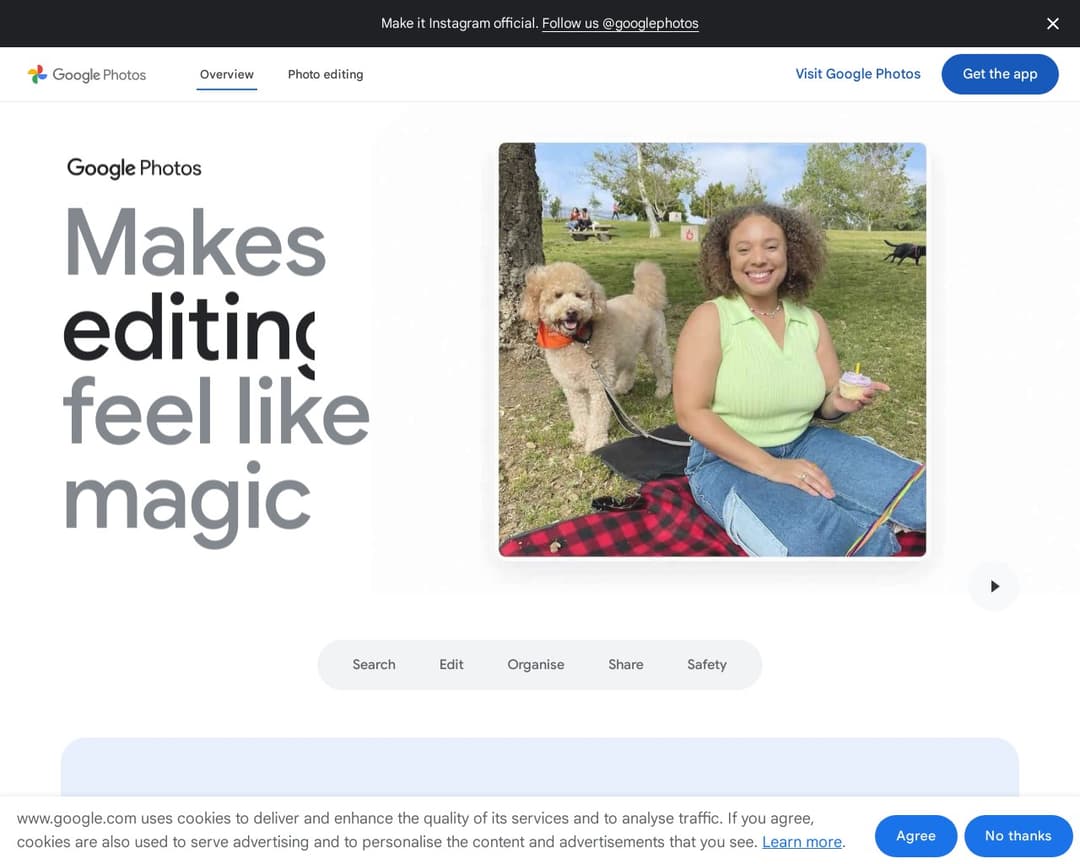Viewport: 1080px width, 864px height.
Task: Click the Get the app button
Action: pos(999,74)
